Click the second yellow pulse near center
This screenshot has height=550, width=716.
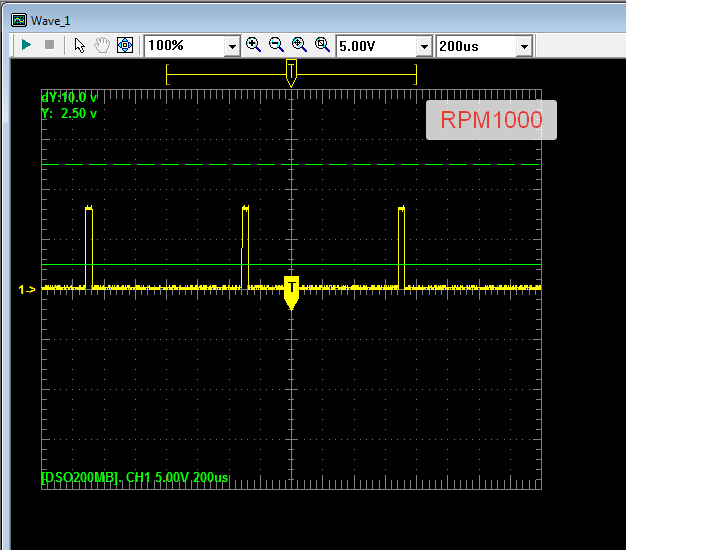[x=245, y=247]
